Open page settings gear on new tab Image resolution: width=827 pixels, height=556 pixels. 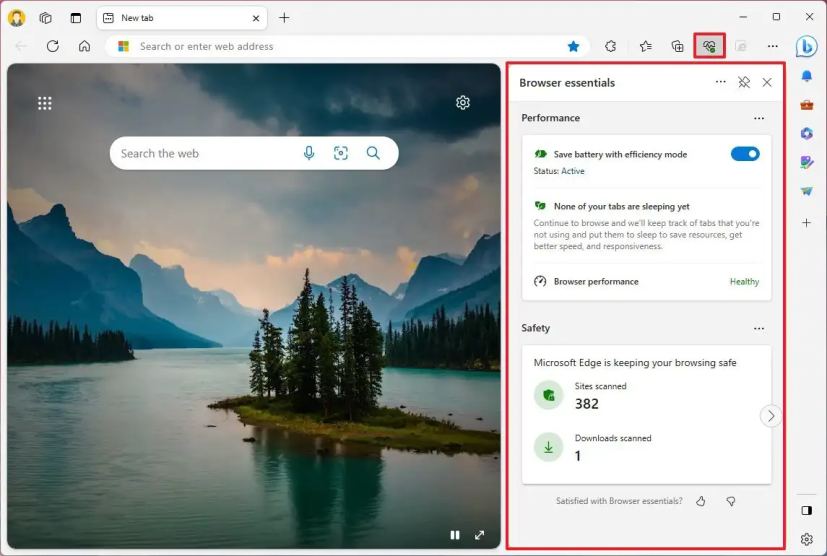463,102
